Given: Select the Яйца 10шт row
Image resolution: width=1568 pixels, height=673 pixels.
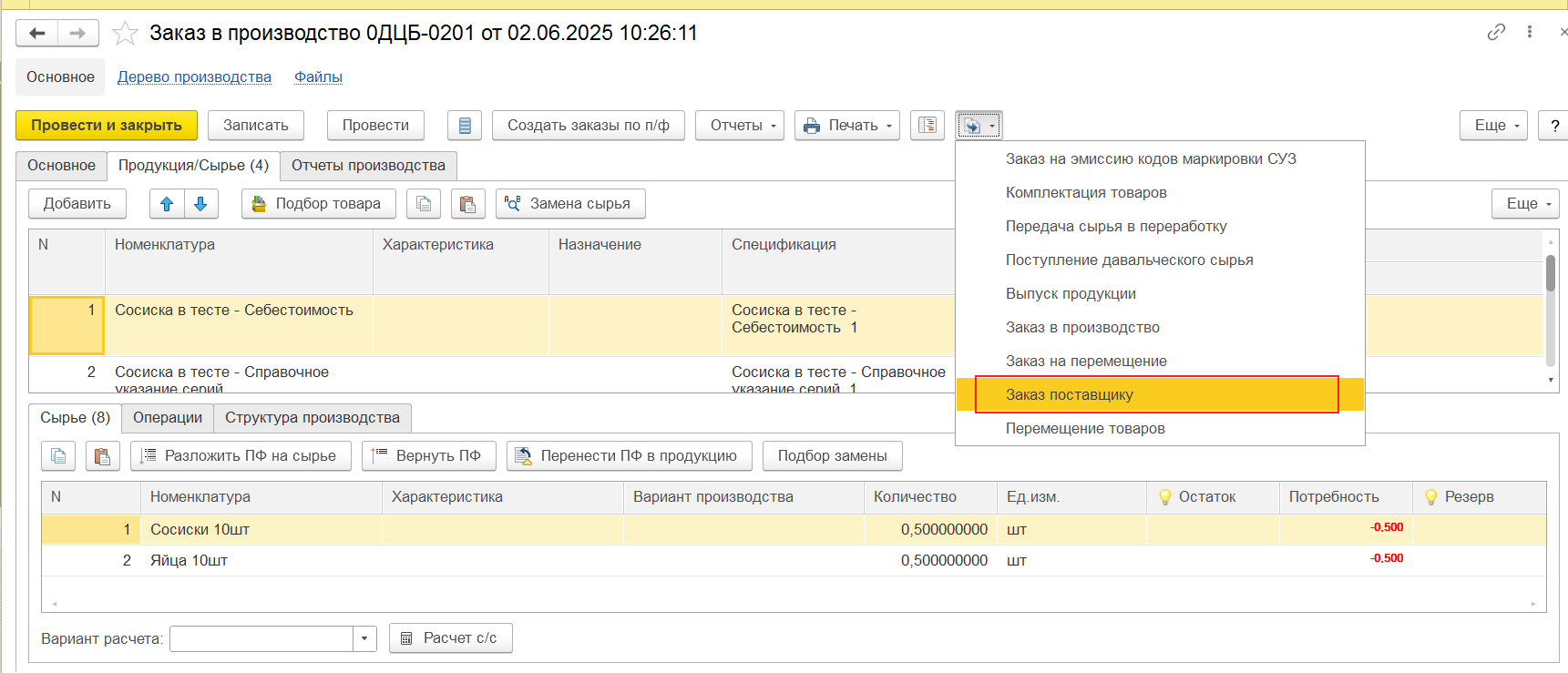Looking at the screenshot, I should click(x=189, y=561).
